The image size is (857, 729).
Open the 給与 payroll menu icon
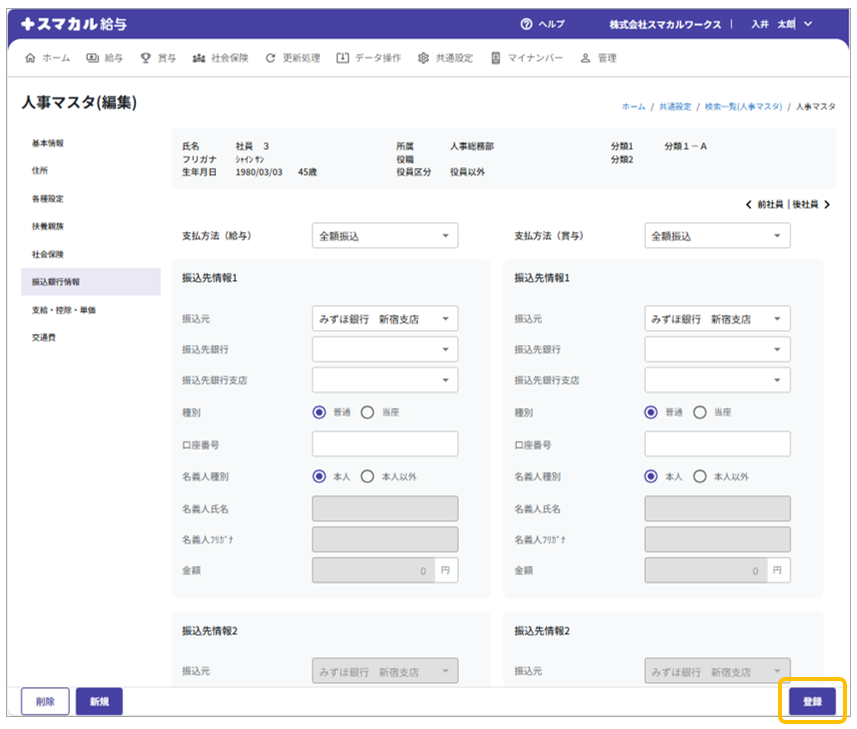coord(93,58)
